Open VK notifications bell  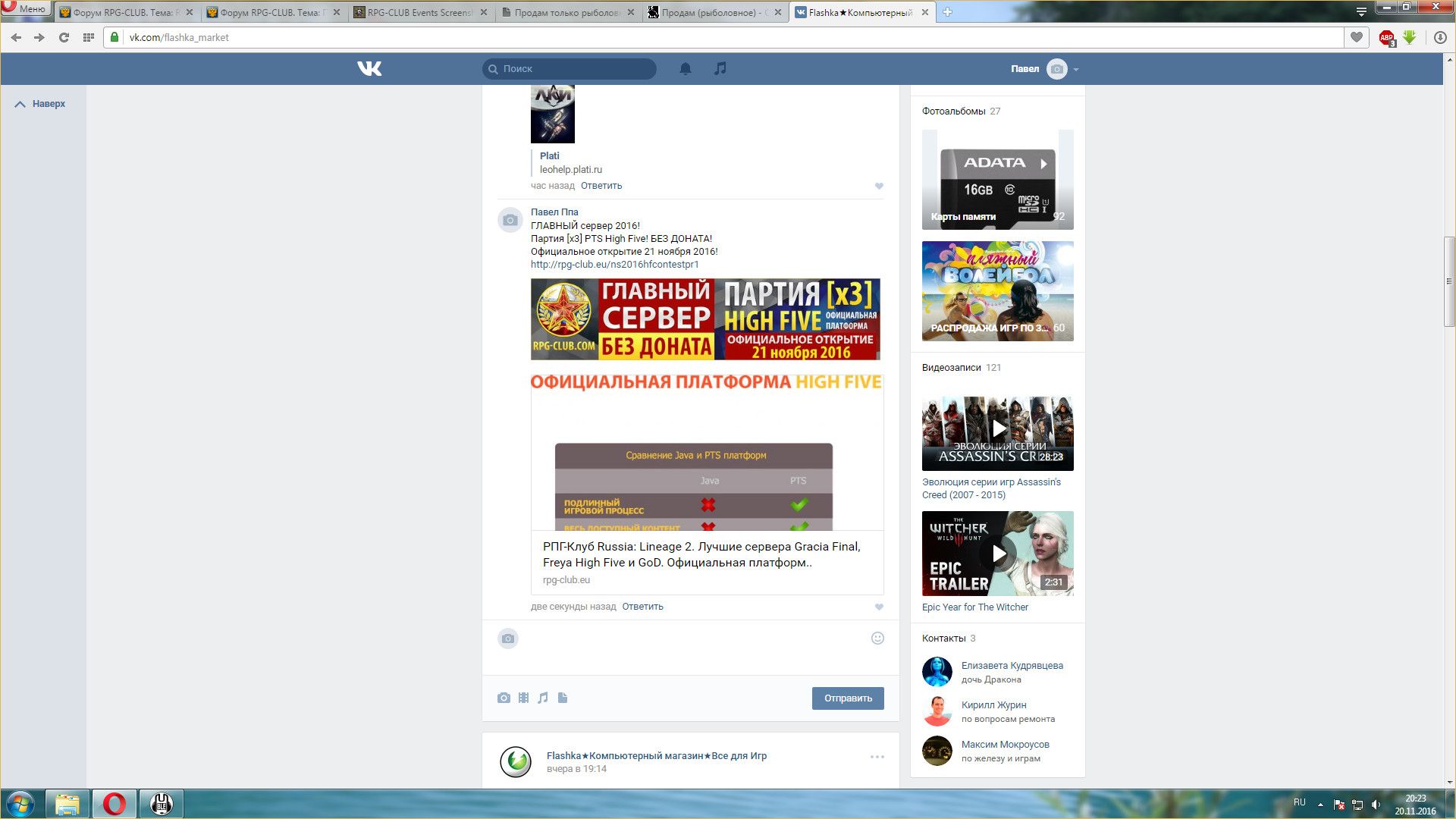point(685,69)
